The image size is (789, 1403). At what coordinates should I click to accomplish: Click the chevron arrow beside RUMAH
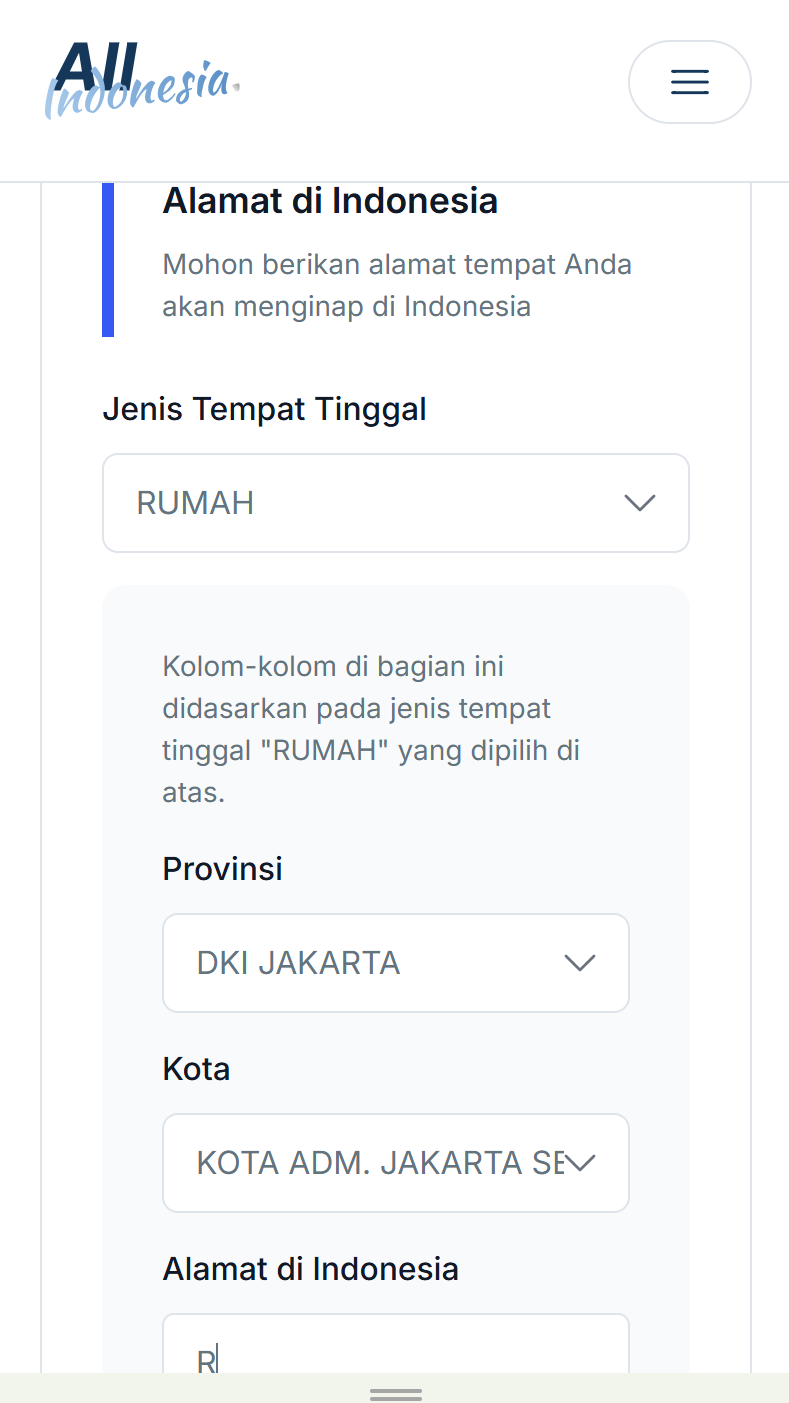click(x=639, y=503)
